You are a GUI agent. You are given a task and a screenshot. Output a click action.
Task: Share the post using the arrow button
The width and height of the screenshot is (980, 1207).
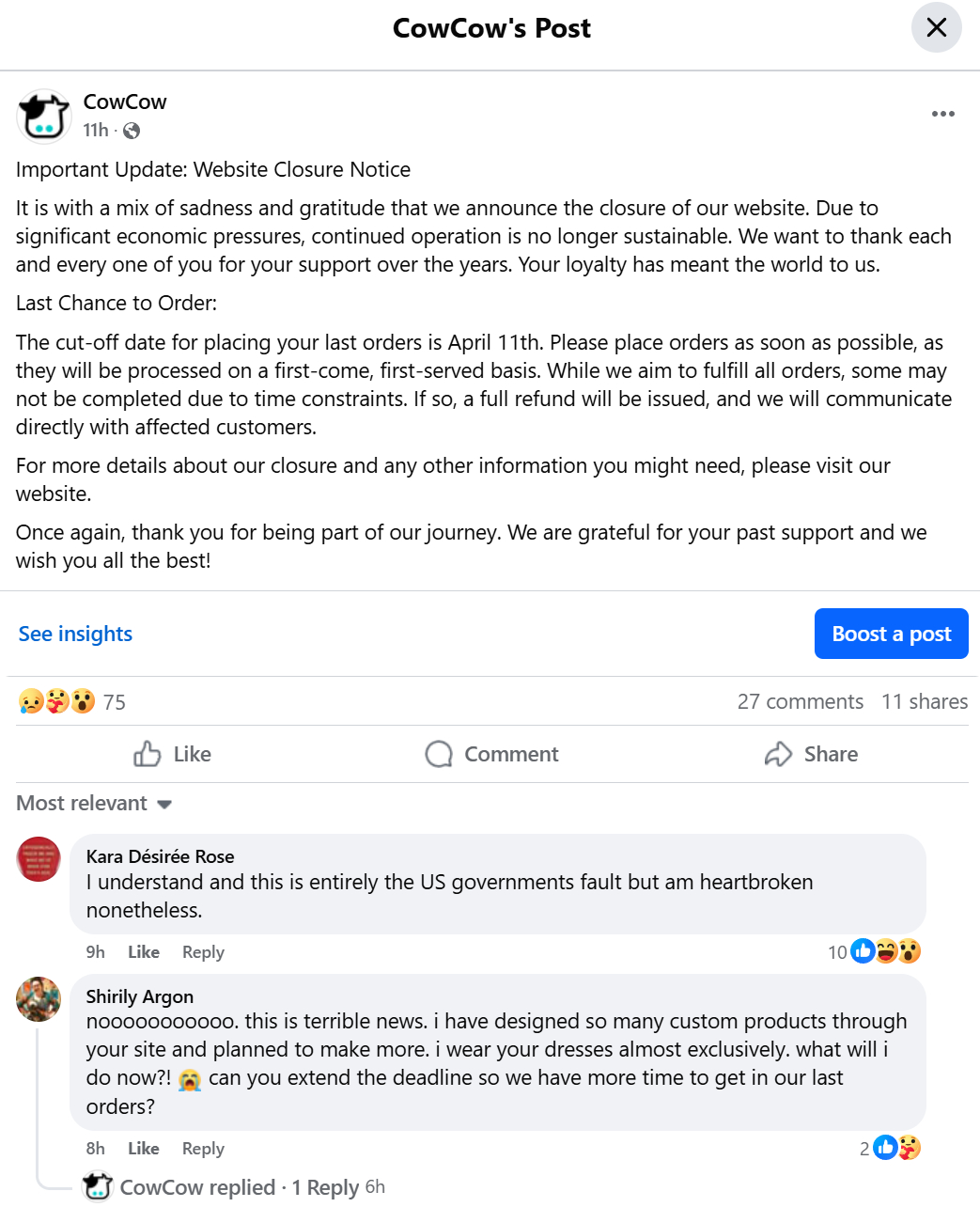(x=811, y=754)
